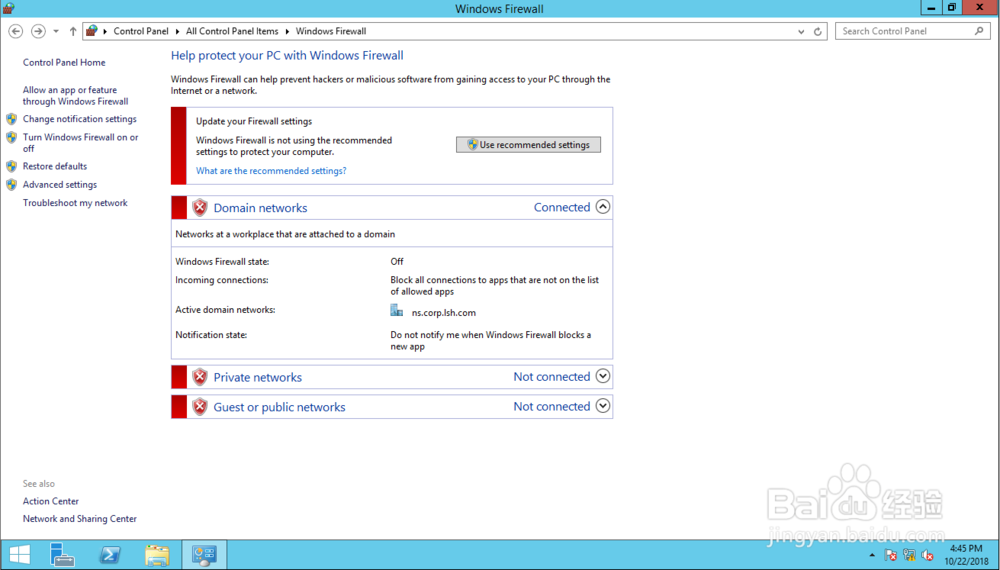Open Troubleshoot my network
Screen dimensions: 1000x570
(x=75, y=203)
